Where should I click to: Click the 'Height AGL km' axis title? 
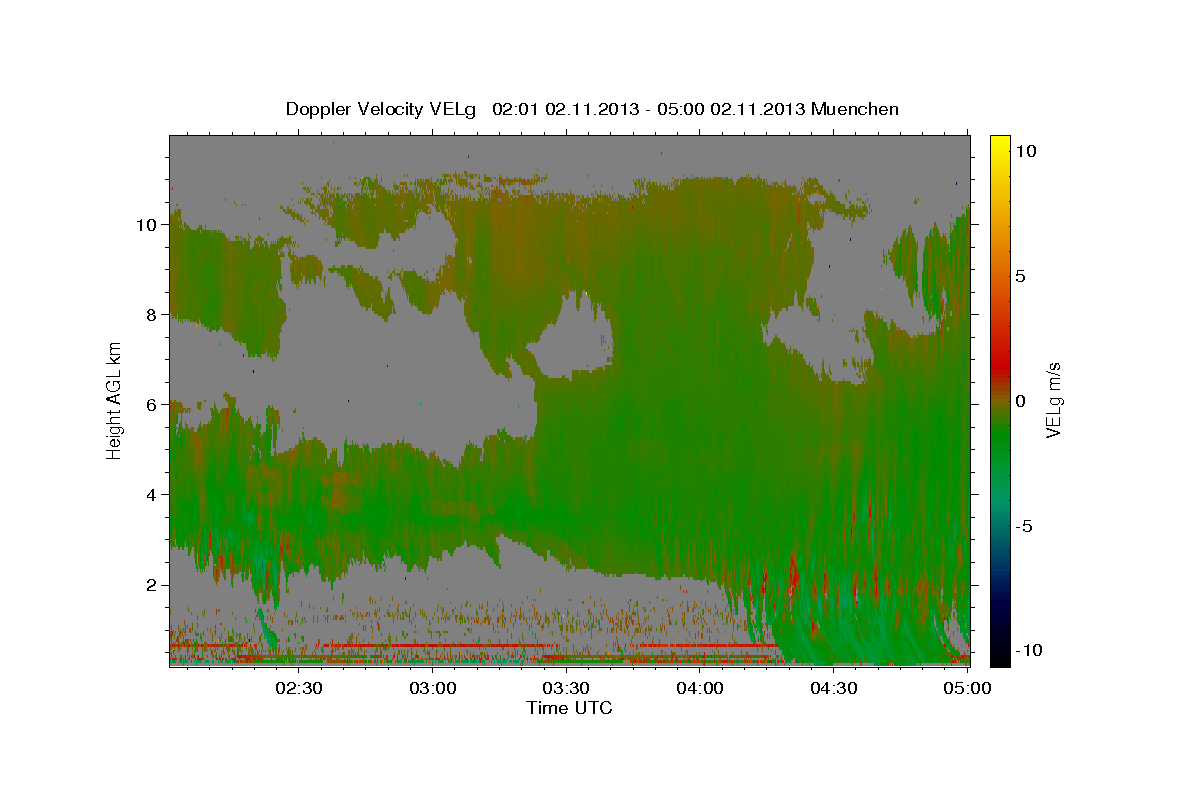tap(115, 399)
